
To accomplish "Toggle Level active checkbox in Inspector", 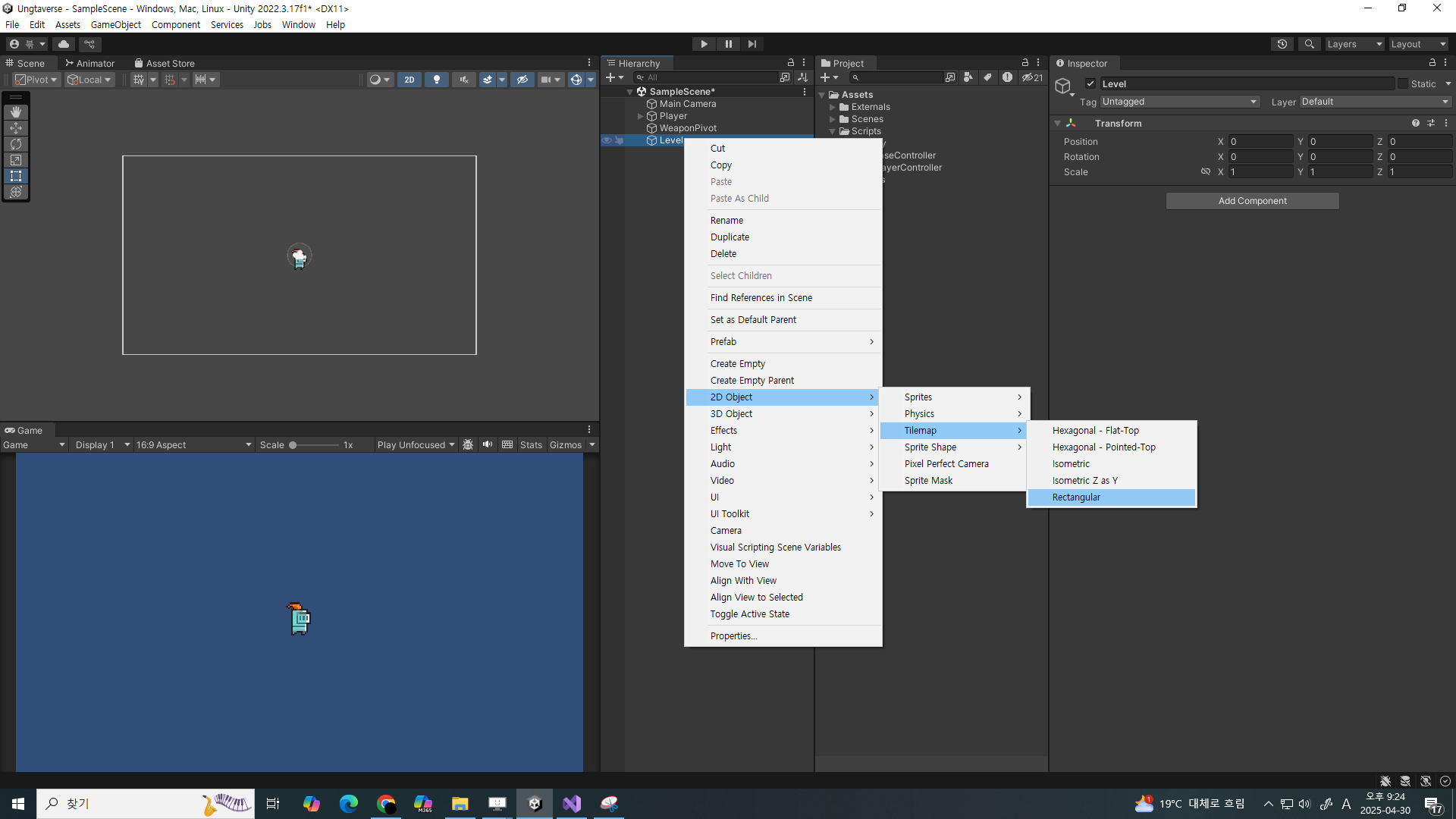I will pyautogui.click(x=1090, y=84).
